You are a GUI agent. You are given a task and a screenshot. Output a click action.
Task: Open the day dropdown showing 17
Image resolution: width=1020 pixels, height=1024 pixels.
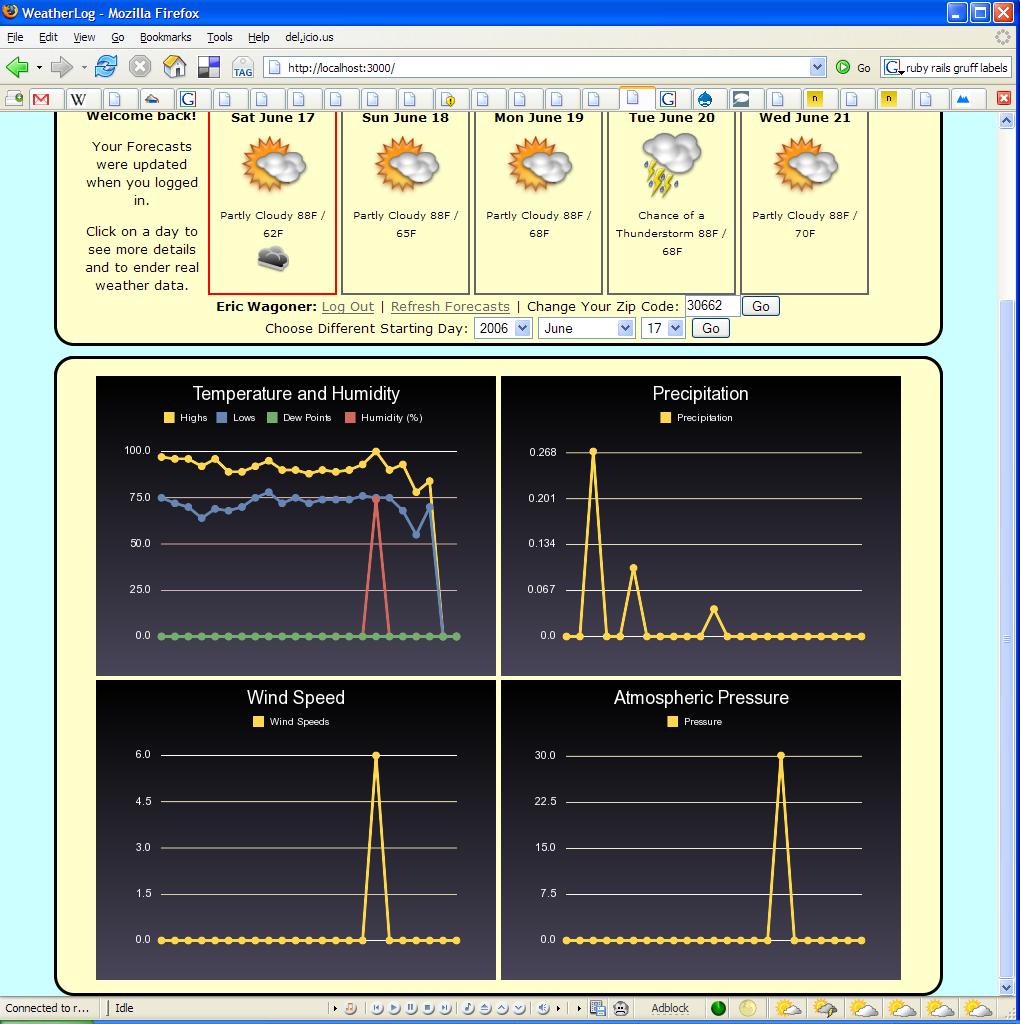pyautogui.click(x=662, y=328)
